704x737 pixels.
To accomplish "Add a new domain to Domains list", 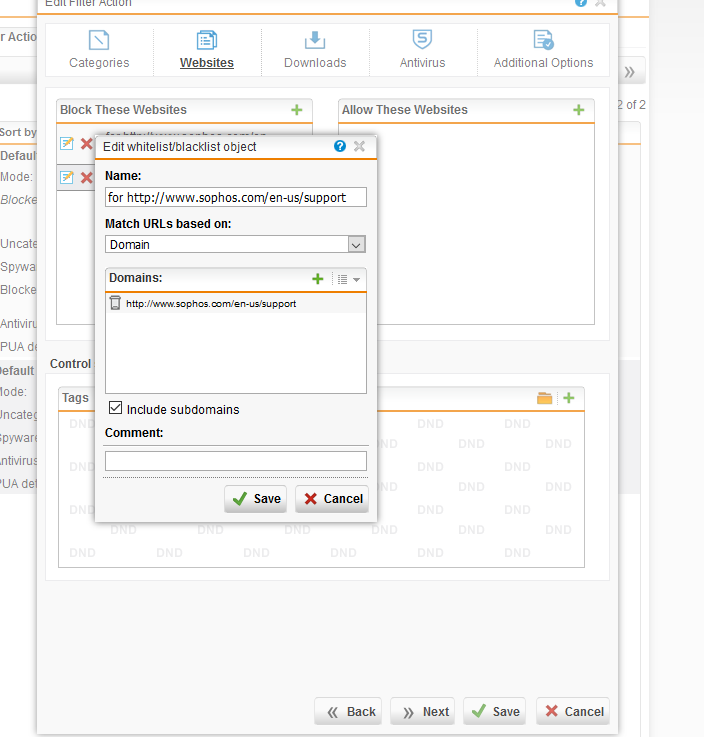I will [x=318, y=279].
